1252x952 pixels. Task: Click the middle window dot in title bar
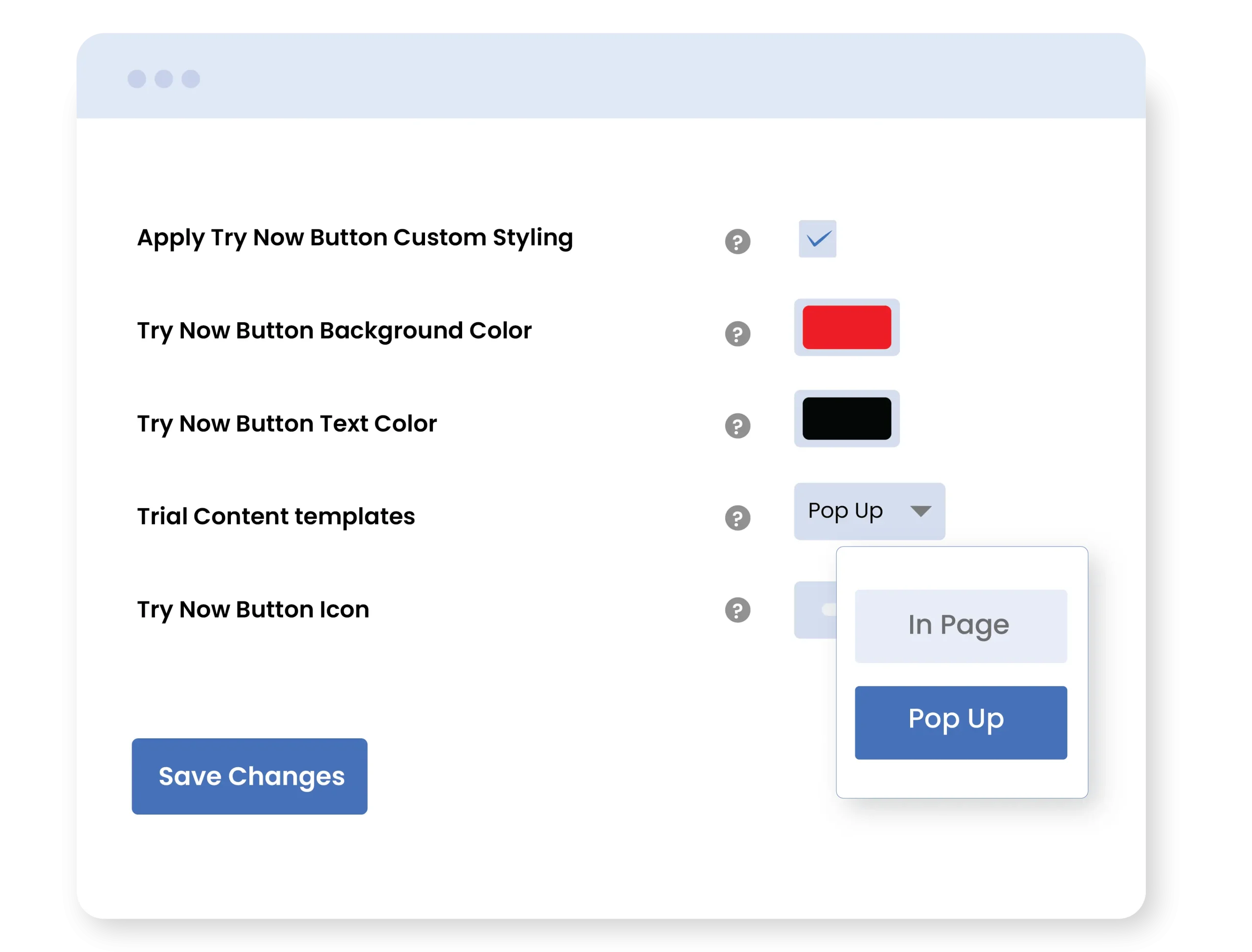coord(164,79)
